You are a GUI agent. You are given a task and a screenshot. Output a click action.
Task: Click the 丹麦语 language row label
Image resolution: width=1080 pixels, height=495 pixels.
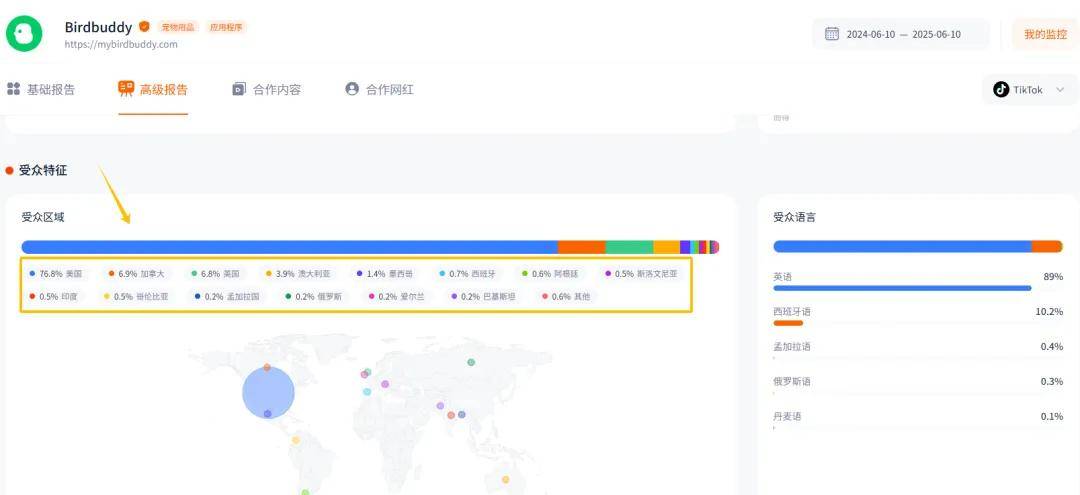coord(787,417)
